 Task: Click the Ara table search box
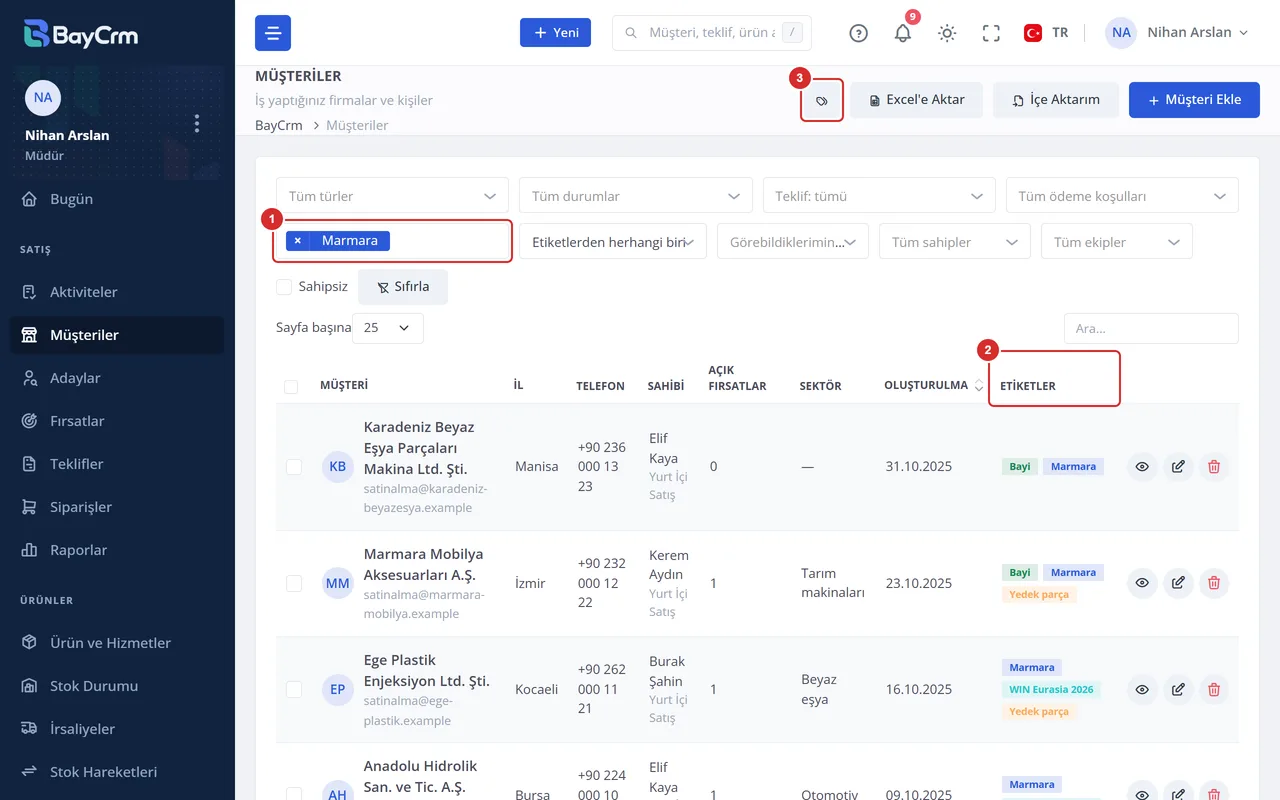[1151, 328]
